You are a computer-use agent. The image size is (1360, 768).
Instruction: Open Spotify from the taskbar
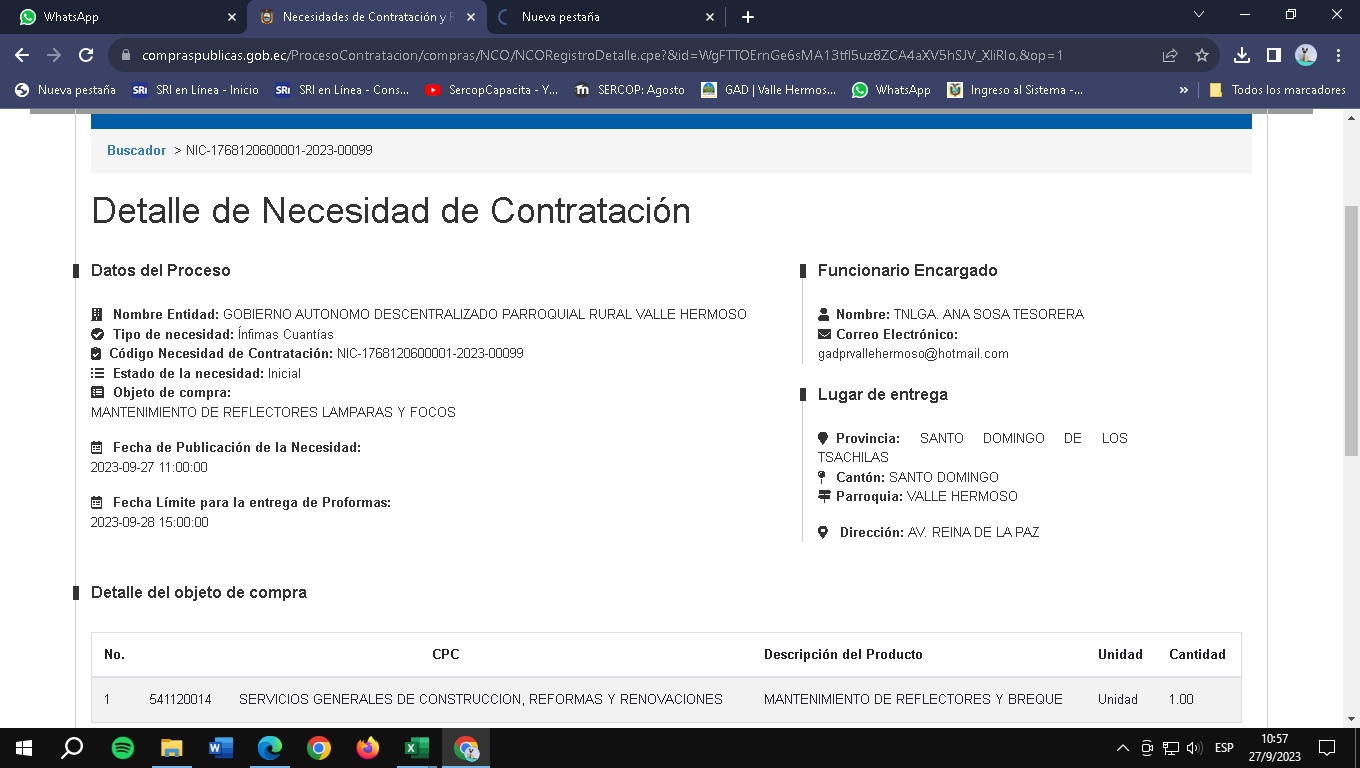coord(123,748)
